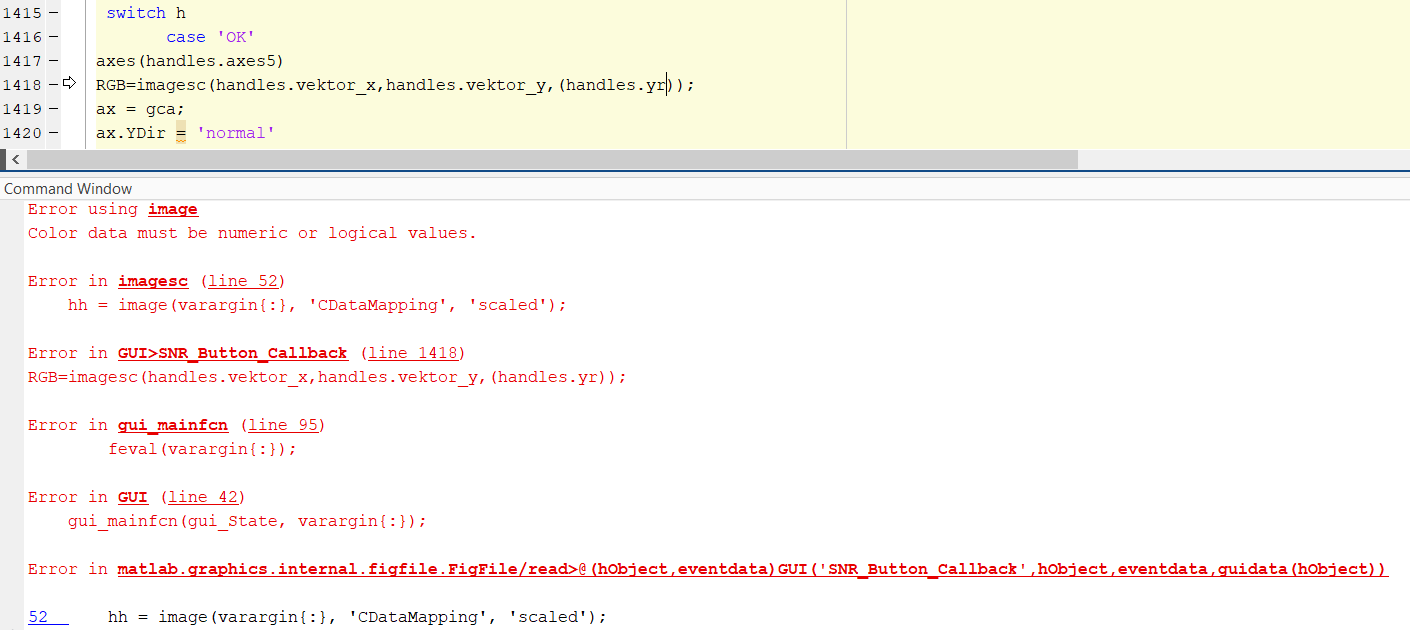Set breakpoint on line 1419 dash
The width and height of the screenshot is (1410, 630).
(x=52, y=109)
